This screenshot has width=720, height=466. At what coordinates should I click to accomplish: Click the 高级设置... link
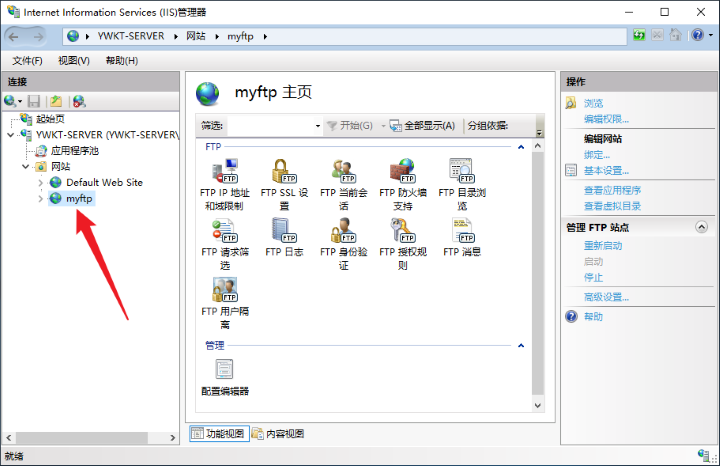(x=606, y=297)
